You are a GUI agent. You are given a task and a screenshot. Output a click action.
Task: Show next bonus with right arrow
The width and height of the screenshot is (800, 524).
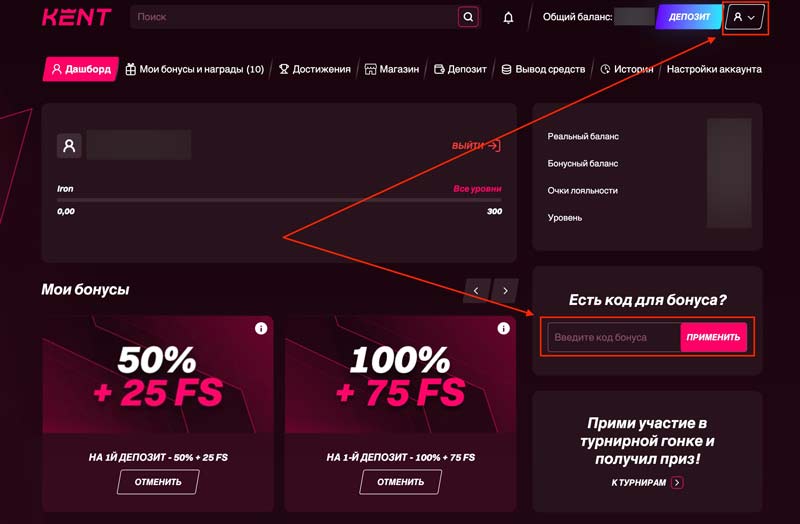tap(505, 290)
